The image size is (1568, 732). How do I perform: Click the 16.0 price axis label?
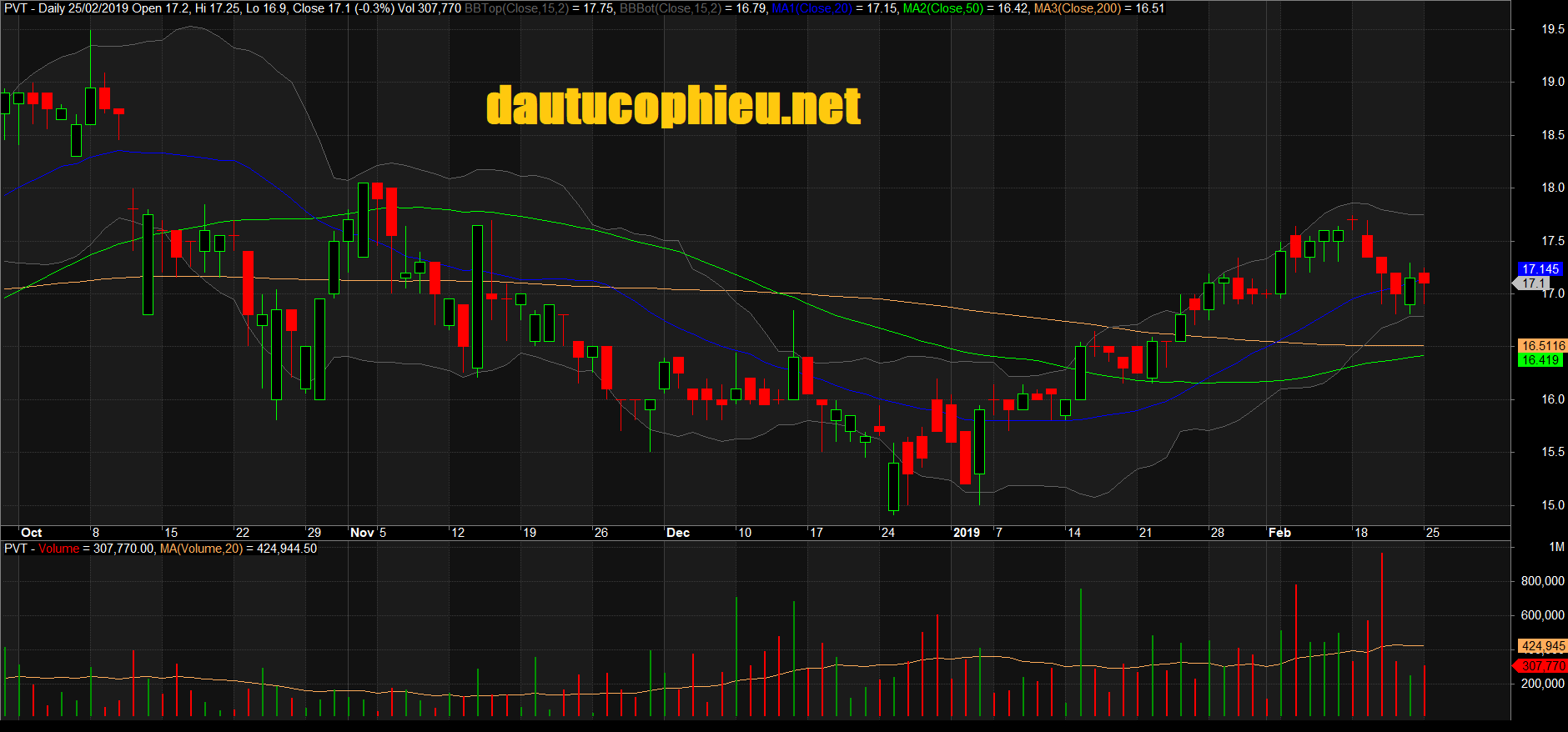point(1553,399)
